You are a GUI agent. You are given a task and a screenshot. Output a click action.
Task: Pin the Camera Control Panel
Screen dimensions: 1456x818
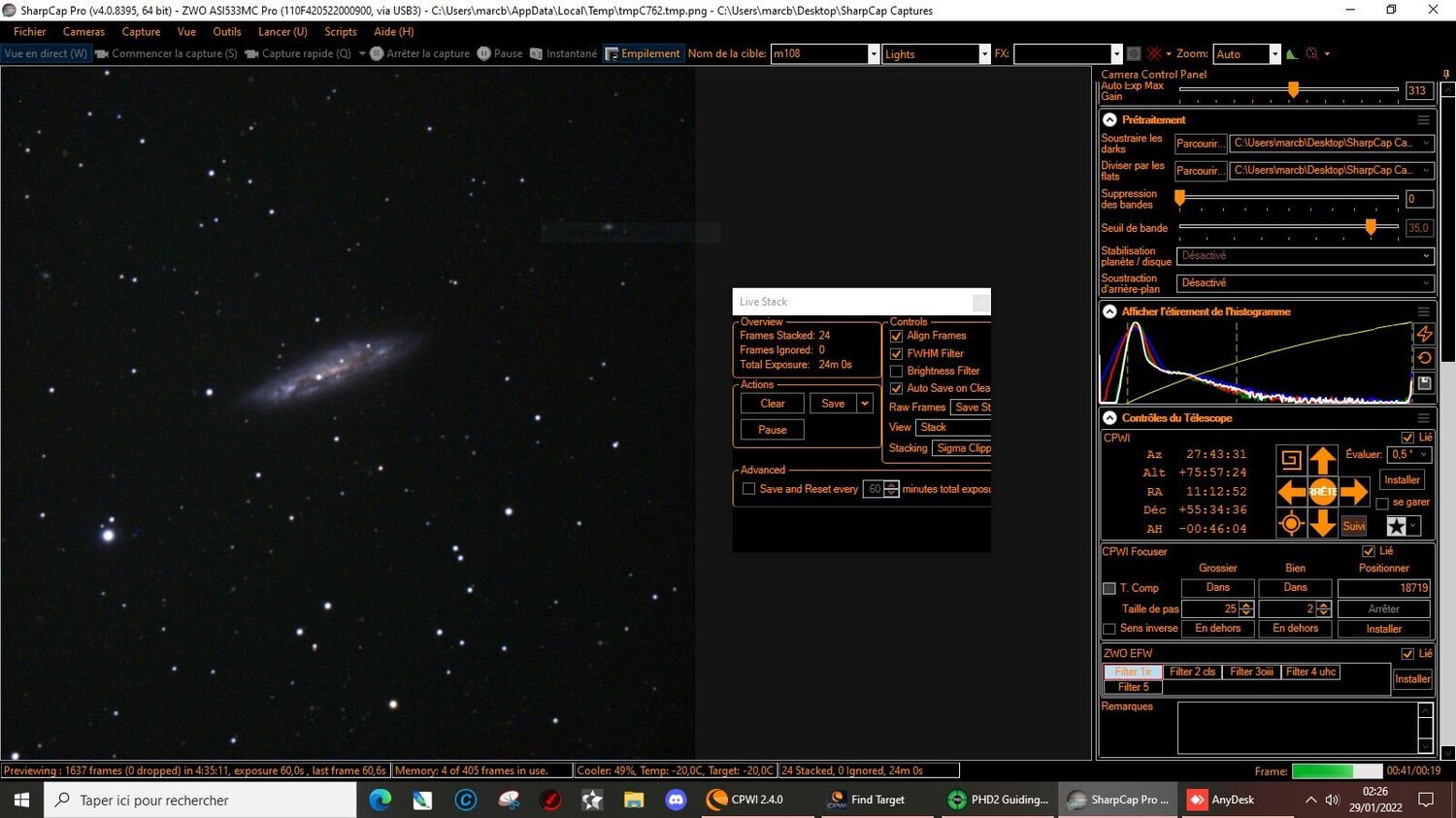click(1447, 75)
